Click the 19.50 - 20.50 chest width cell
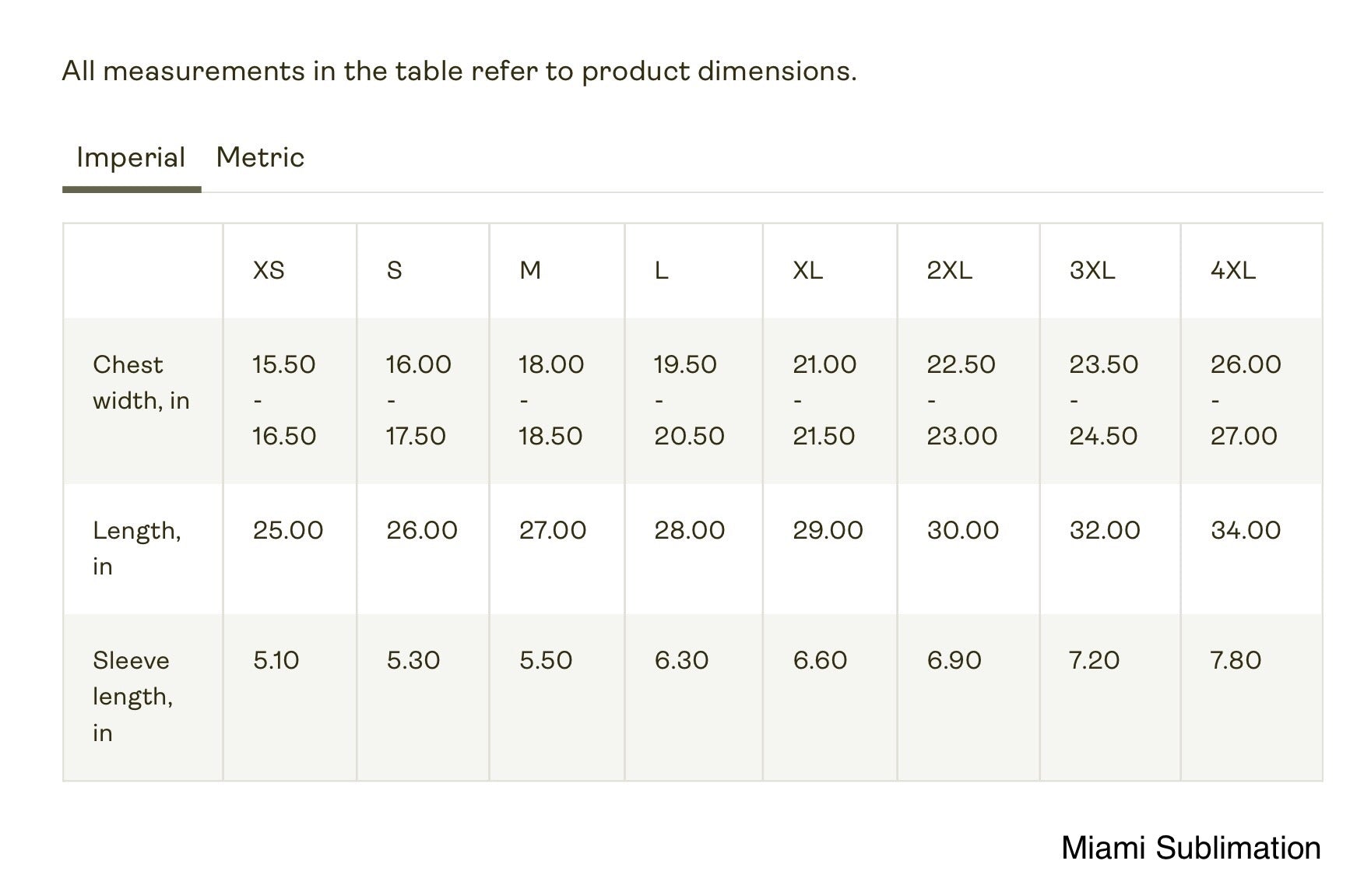Image resolution: width=1364 pixels, height=896 pixels. point(689,400)
